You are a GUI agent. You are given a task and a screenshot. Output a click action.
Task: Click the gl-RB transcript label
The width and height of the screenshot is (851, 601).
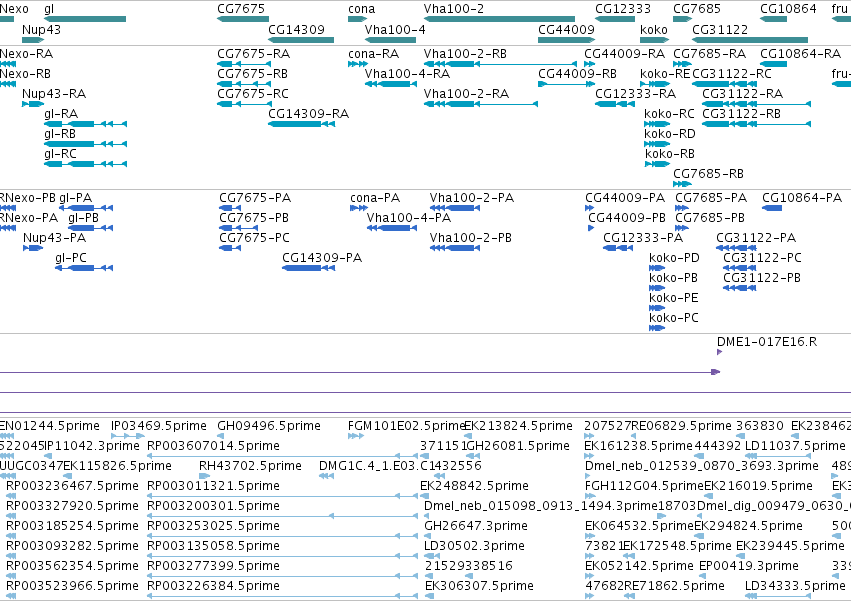pyautogui.click(x=60, y=134)
